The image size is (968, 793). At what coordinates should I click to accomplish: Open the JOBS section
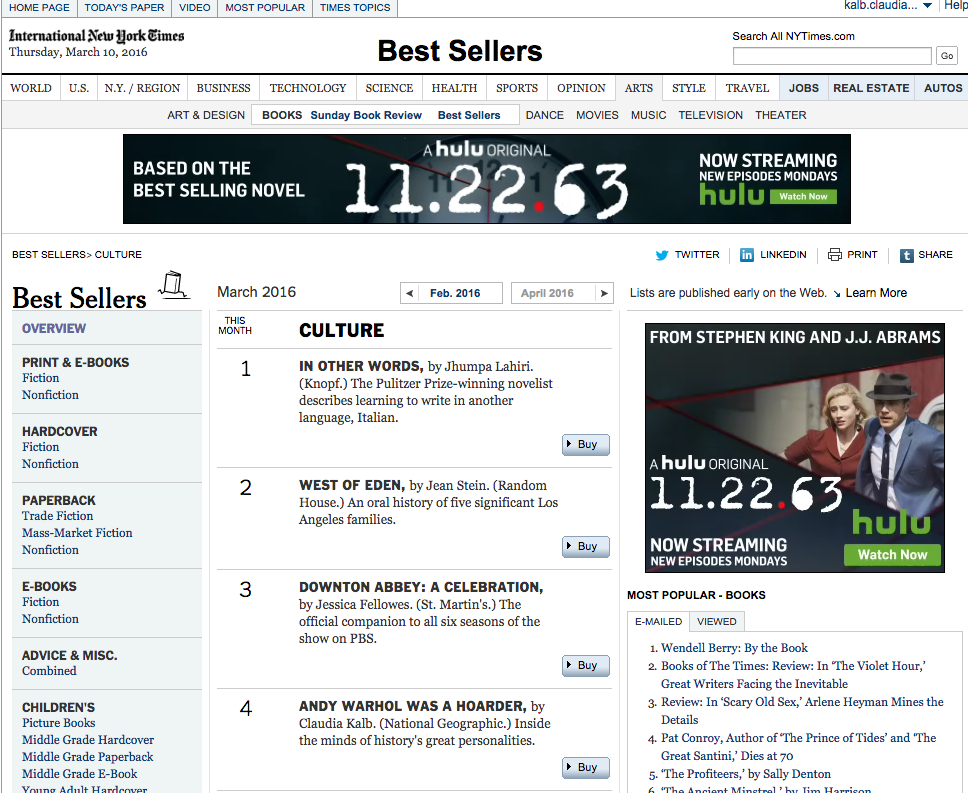(804, 88)
